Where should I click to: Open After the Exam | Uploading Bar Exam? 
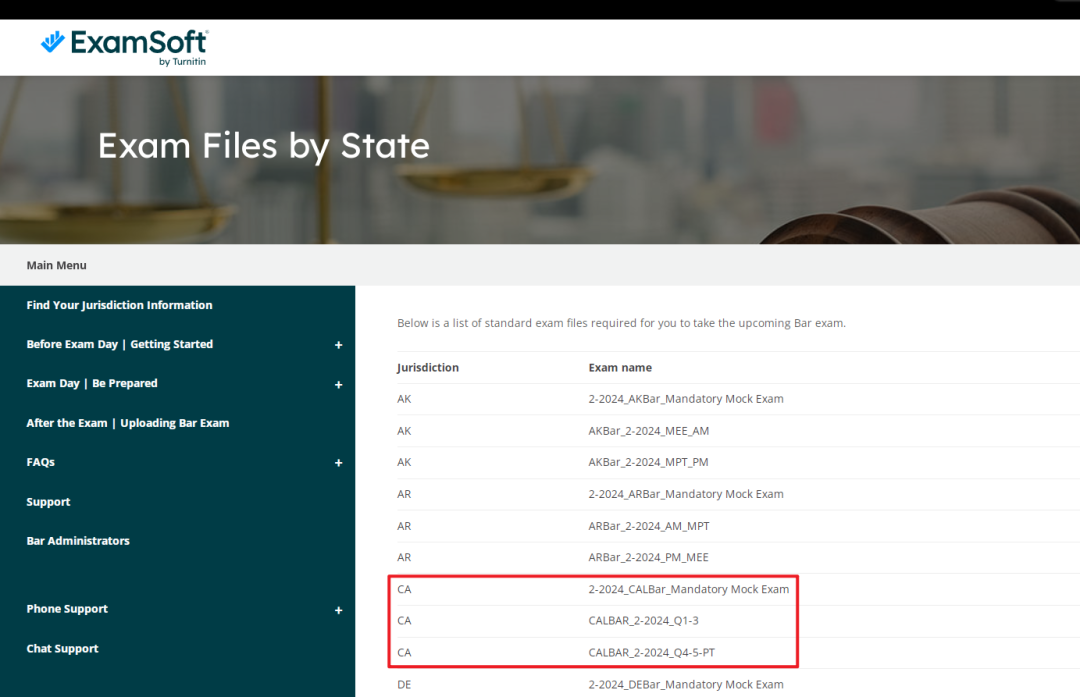127,423
